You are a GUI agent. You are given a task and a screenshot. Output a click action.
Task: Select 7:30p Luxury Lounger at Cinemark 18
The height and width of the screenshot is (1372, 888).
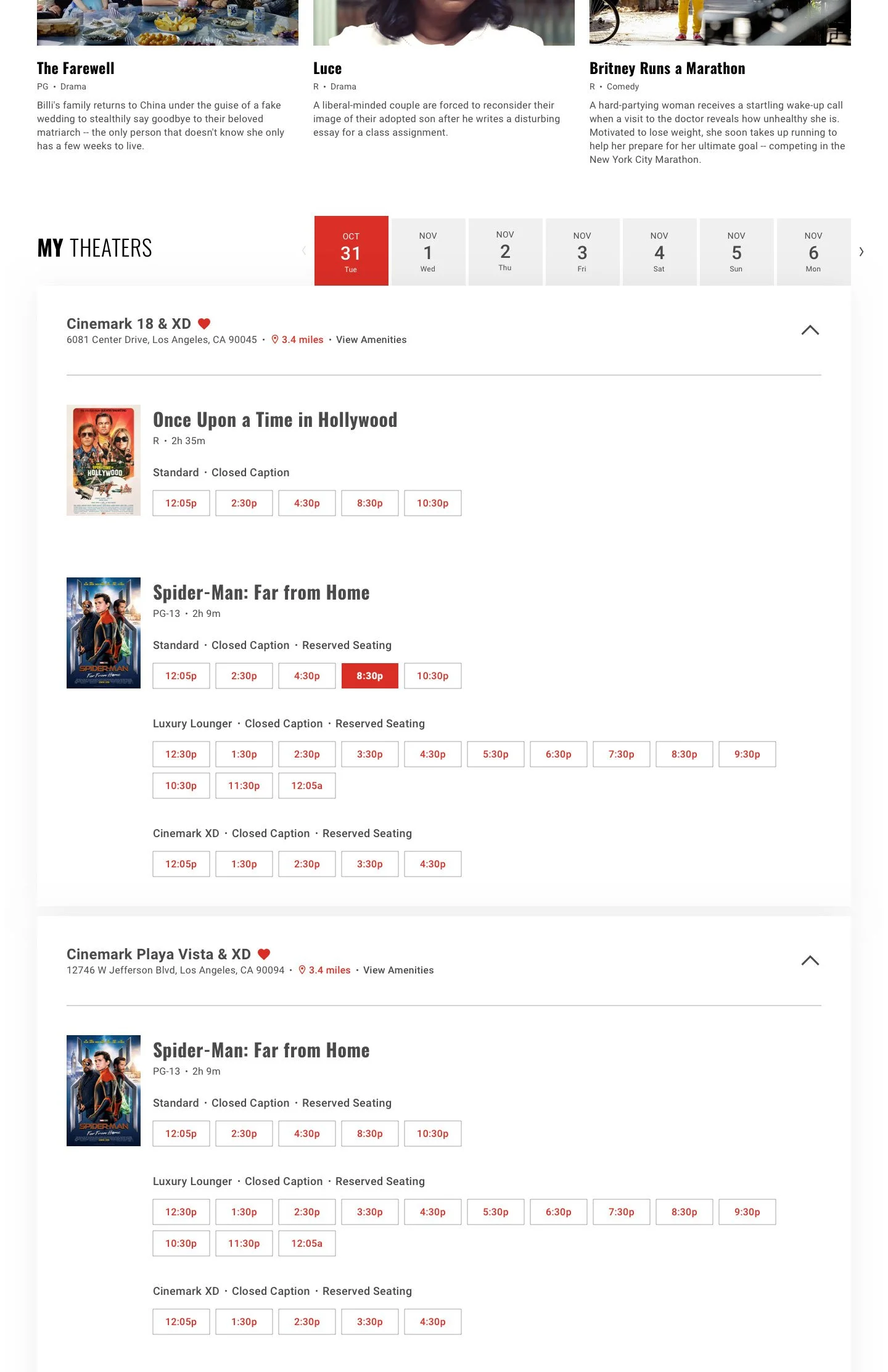[x=622, y=754]
